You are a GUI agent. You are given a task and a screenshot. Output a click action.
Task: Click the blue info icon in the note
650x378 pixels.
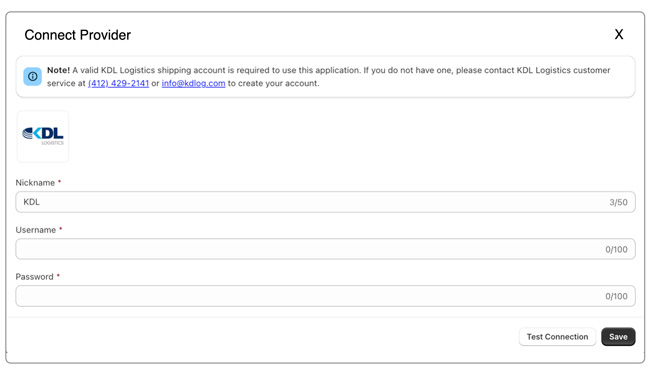coord(32,77)
